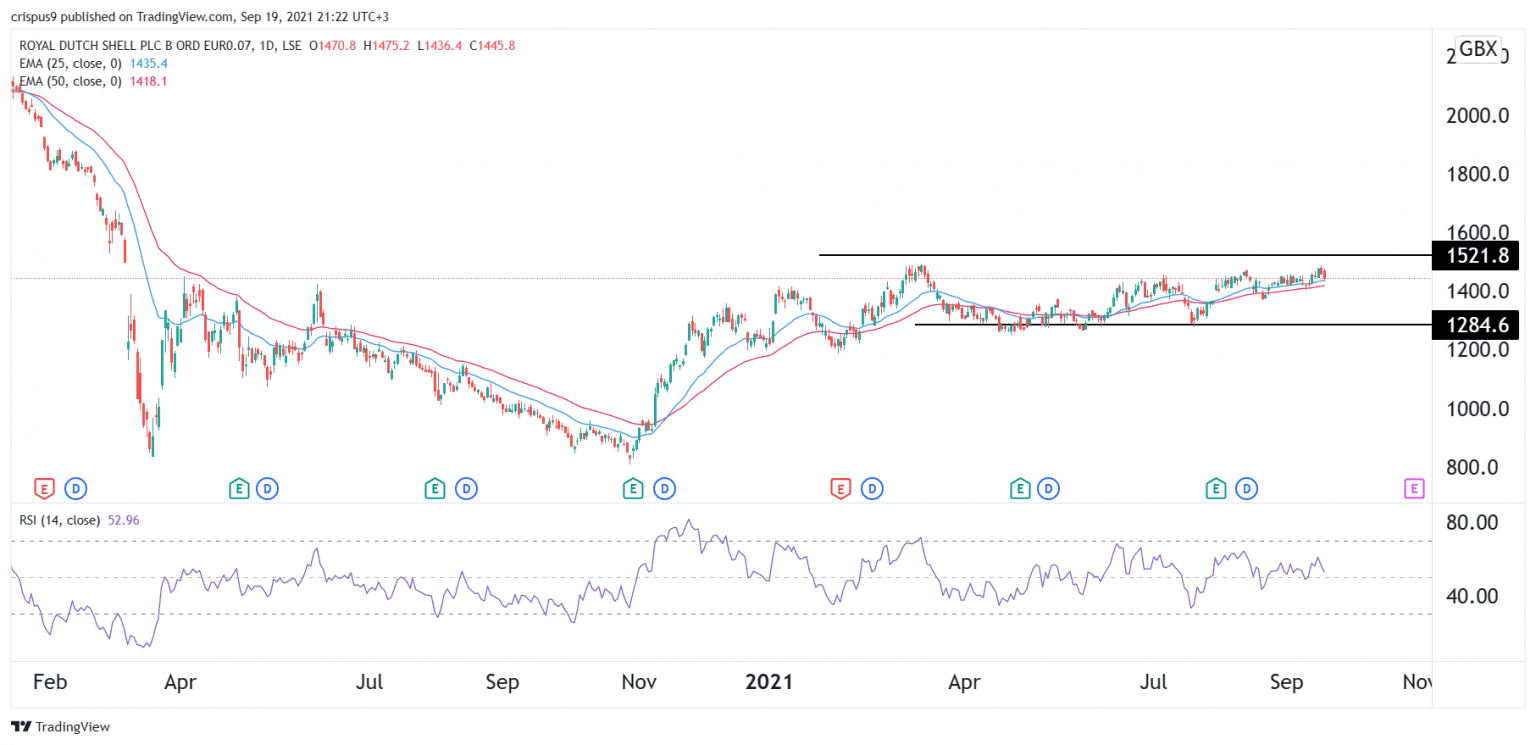
Task: Toggle visibility of the EMA (50) indicator
Action: coord(70,81)
